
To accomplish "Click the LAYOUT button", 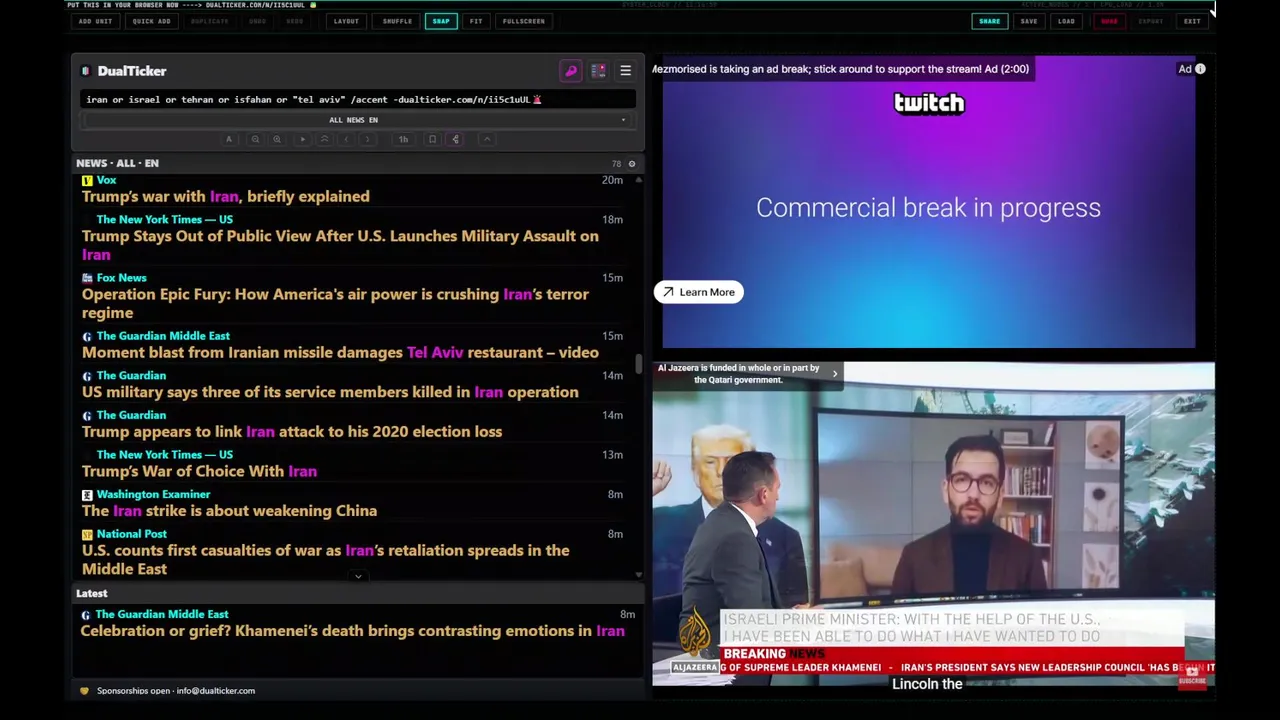I will click(x=346, y=21).
